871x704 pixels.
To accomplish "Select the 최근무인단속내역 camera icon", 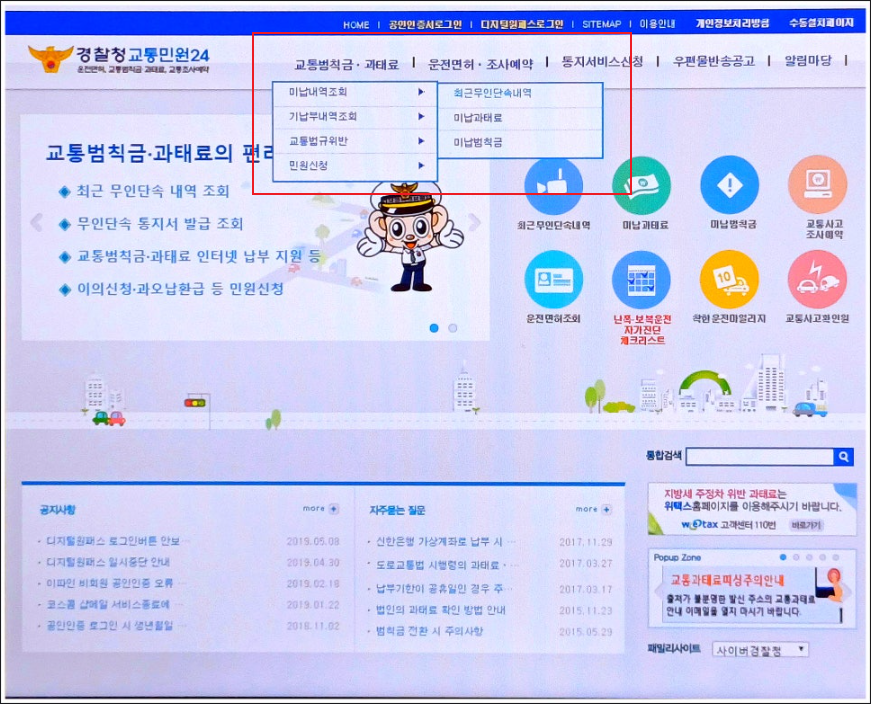I will pyautogui.click(x=553, y=185).
